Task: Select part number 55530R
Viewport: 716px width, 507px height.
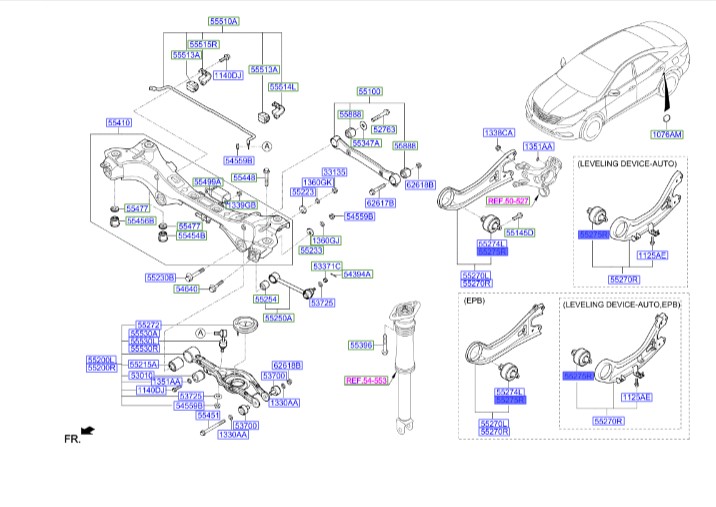Action: pos(144,349)
